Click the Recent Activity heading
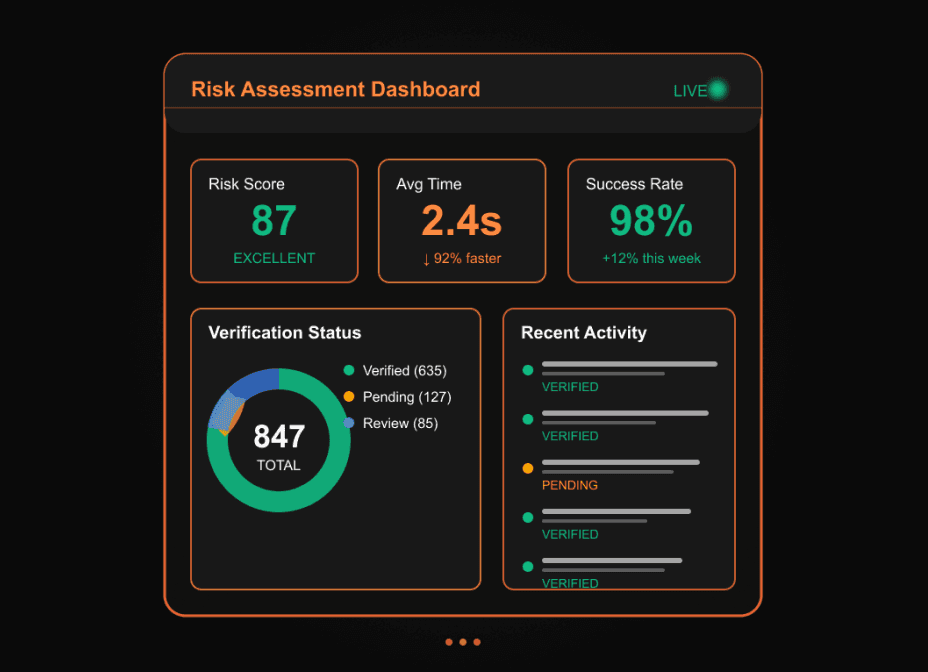The image size is (928, 672). tap(584, 333)
